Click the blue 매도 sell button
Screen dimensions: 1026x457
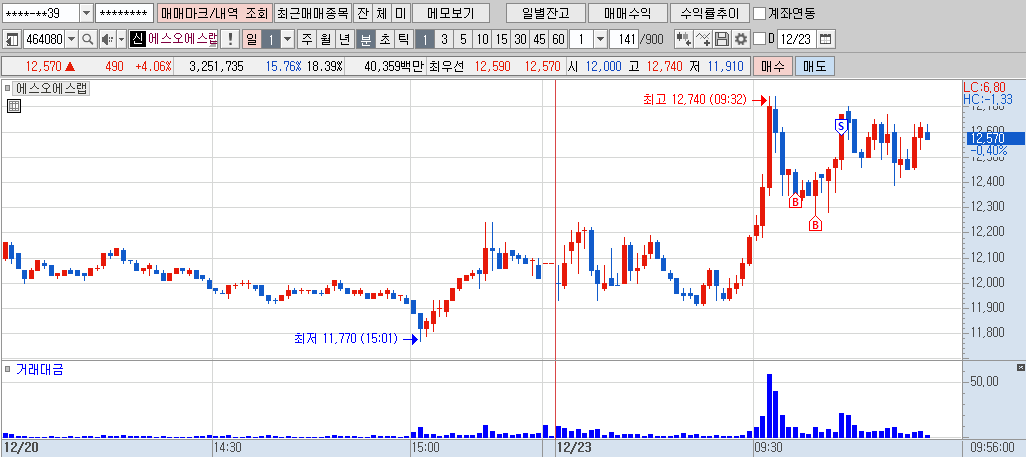pos(815,66)
